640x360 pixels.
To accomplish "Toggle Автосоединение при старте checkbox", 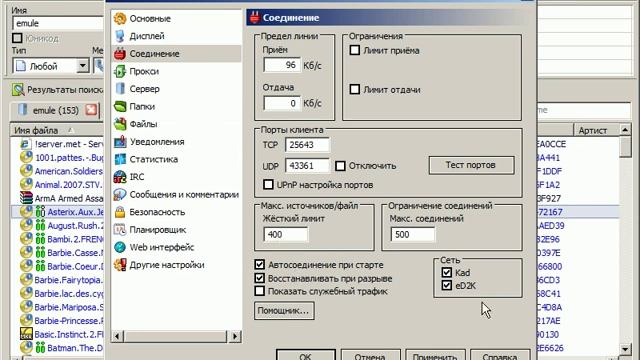I will (260, 264).
